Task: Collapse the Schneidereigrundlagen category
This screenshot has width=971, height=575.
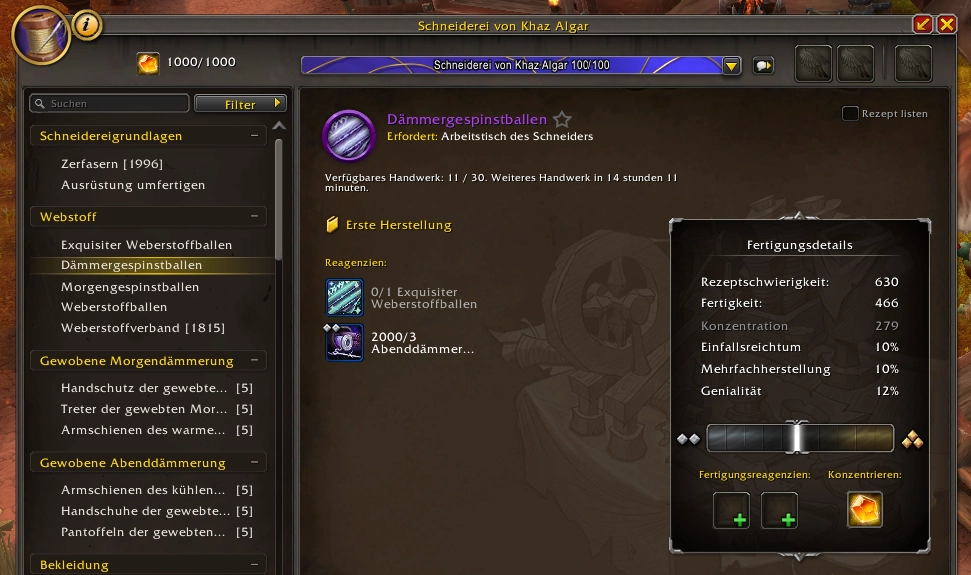Action: point(255,136)
